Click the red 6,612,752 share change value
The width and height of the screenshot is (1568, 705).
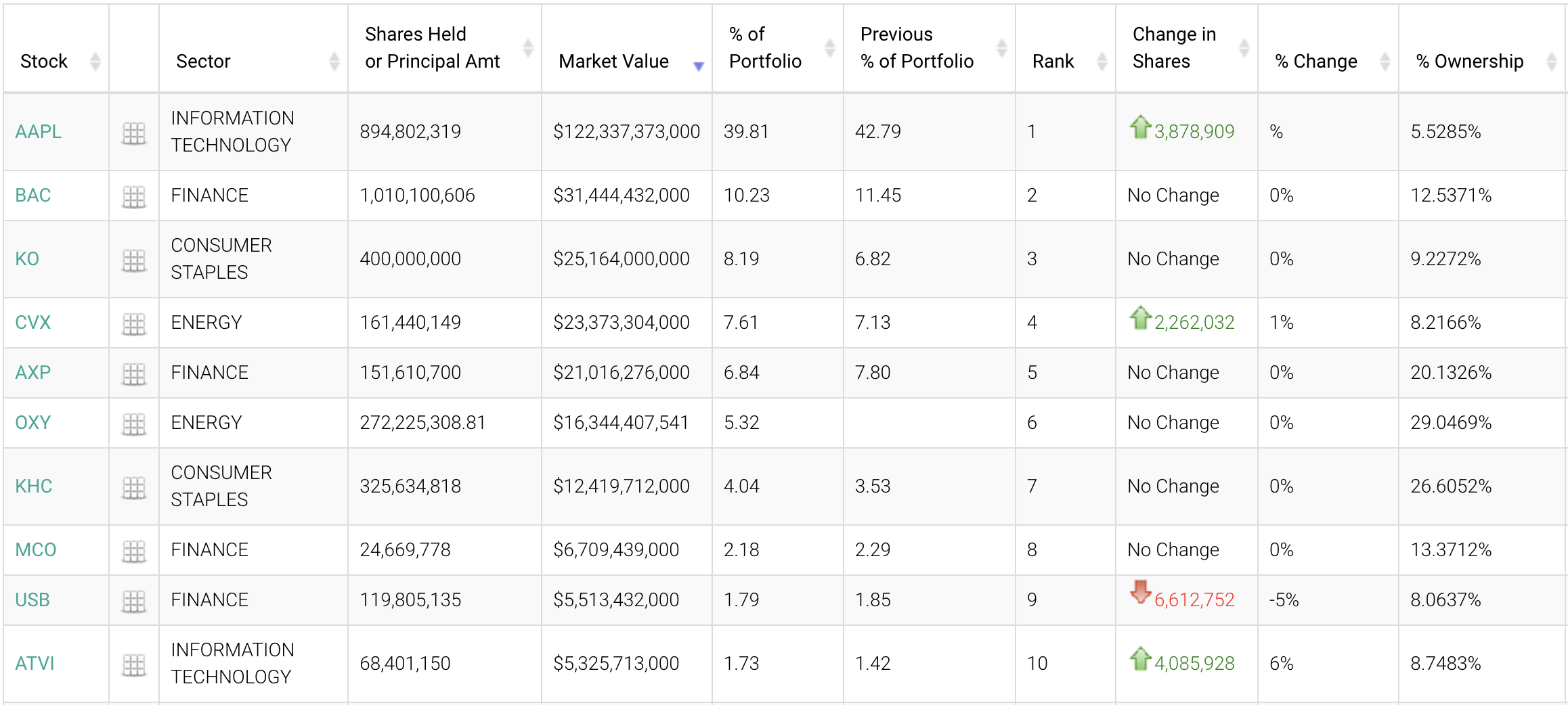point(1194,599)
